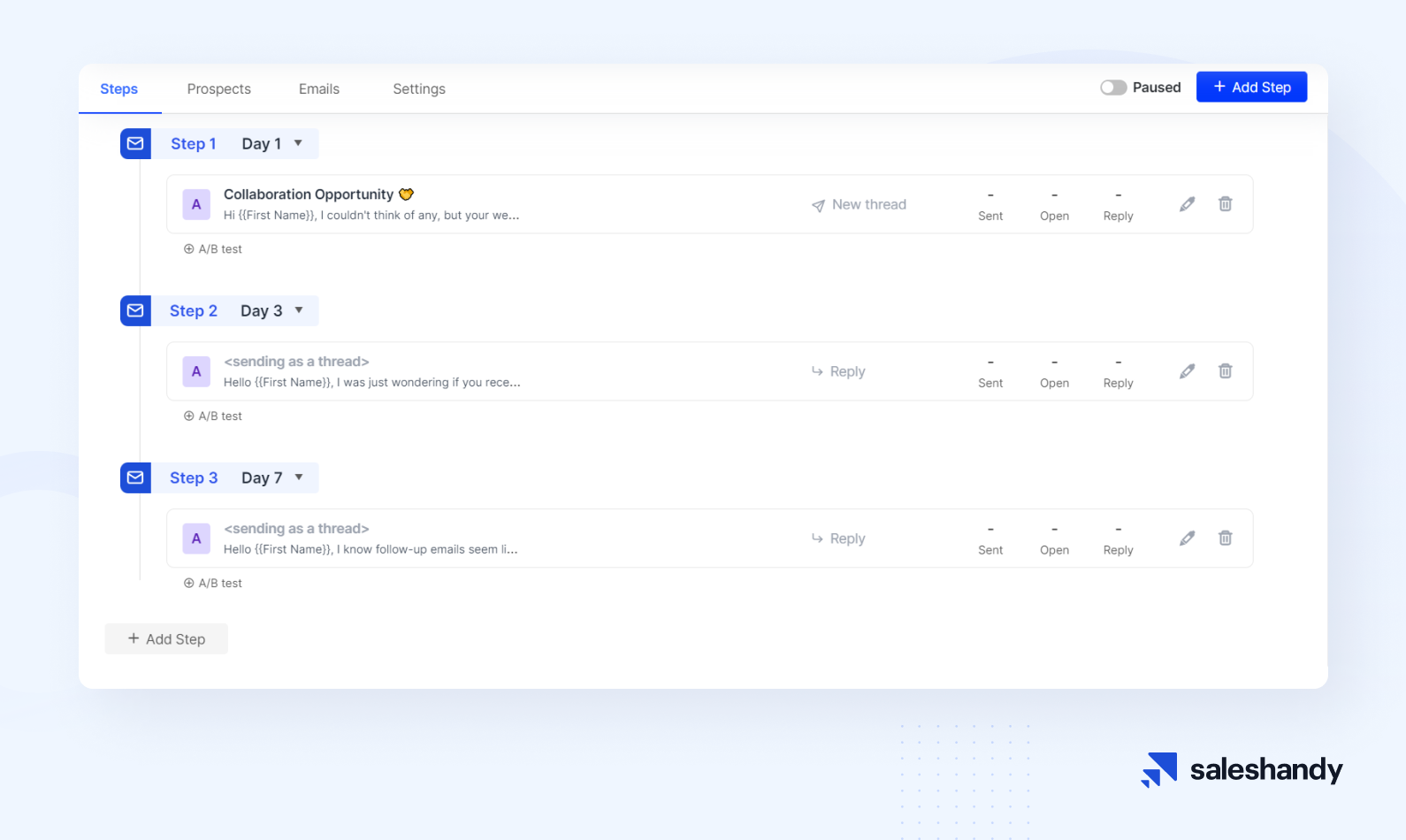The width and height of the screenshot is (1406, 840).
Task: Edit the Step 2 email via pencil icon
Action: tap(1187, 371)
